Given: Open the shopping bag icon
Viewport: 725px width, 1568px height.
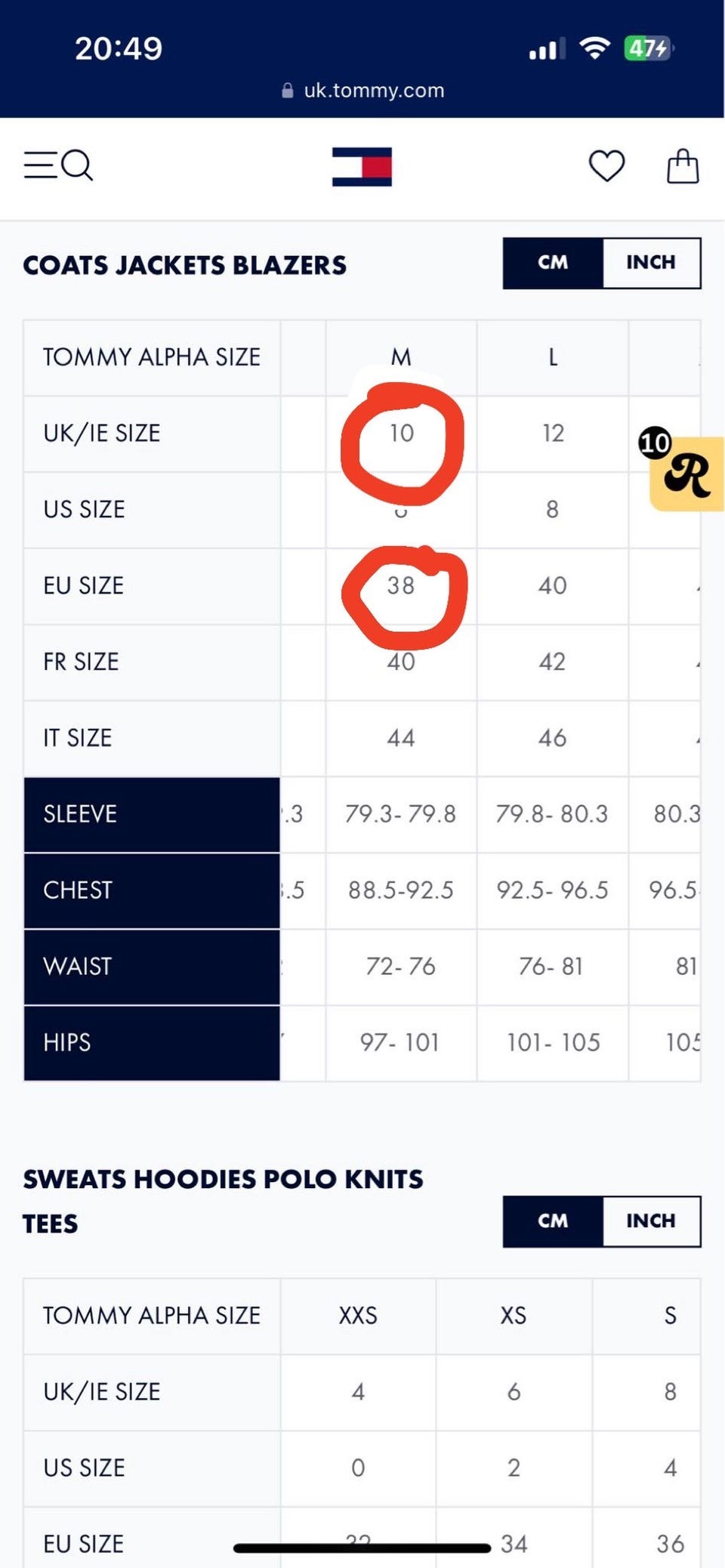Looking at the screenshot, I should pyautogui.click(x=682, y=166).
